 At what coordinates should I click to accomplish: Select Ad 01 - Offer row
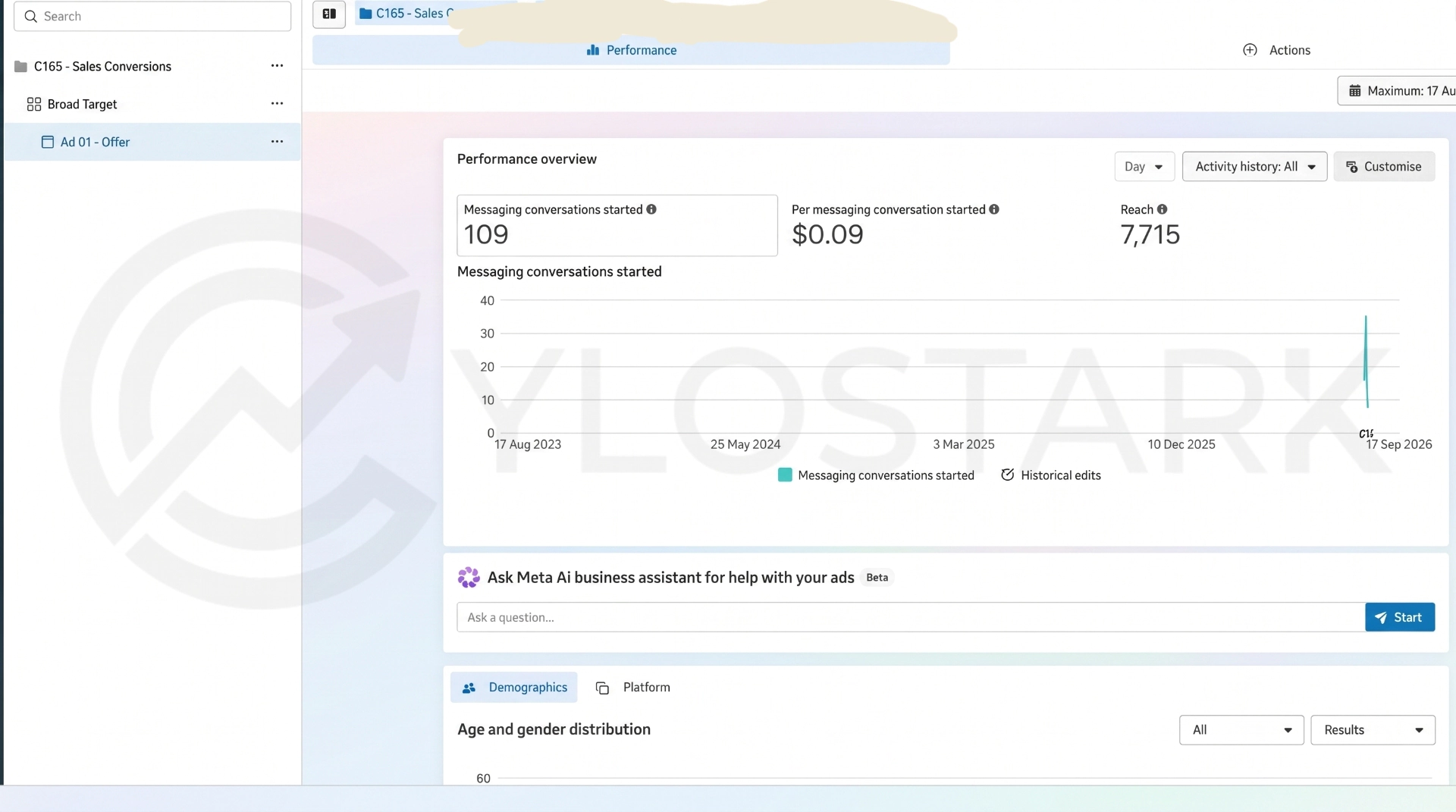[x=152, y=142]
